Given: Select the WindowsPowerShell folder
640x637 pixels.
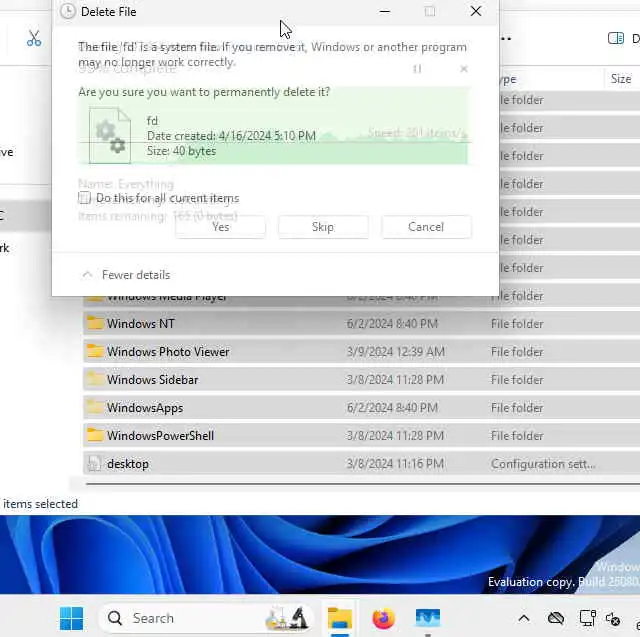Looking at the screenshot, I should tap(361, 435).
